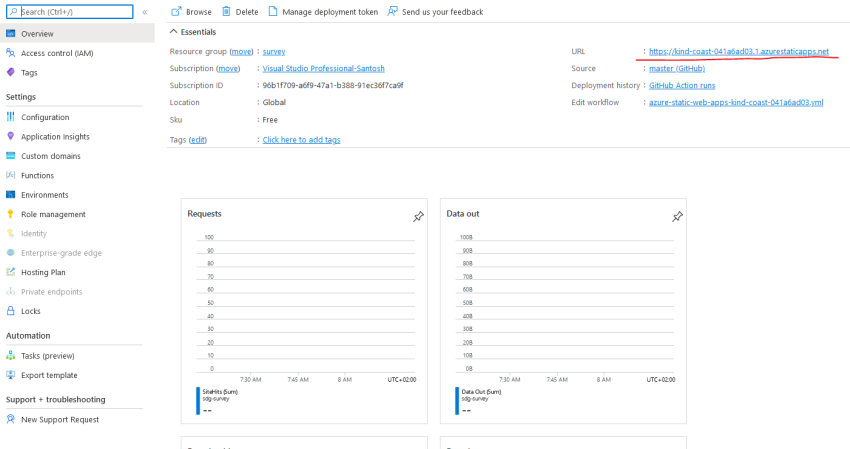
Task: Click the Locks padlock icon
Action: 10,311
